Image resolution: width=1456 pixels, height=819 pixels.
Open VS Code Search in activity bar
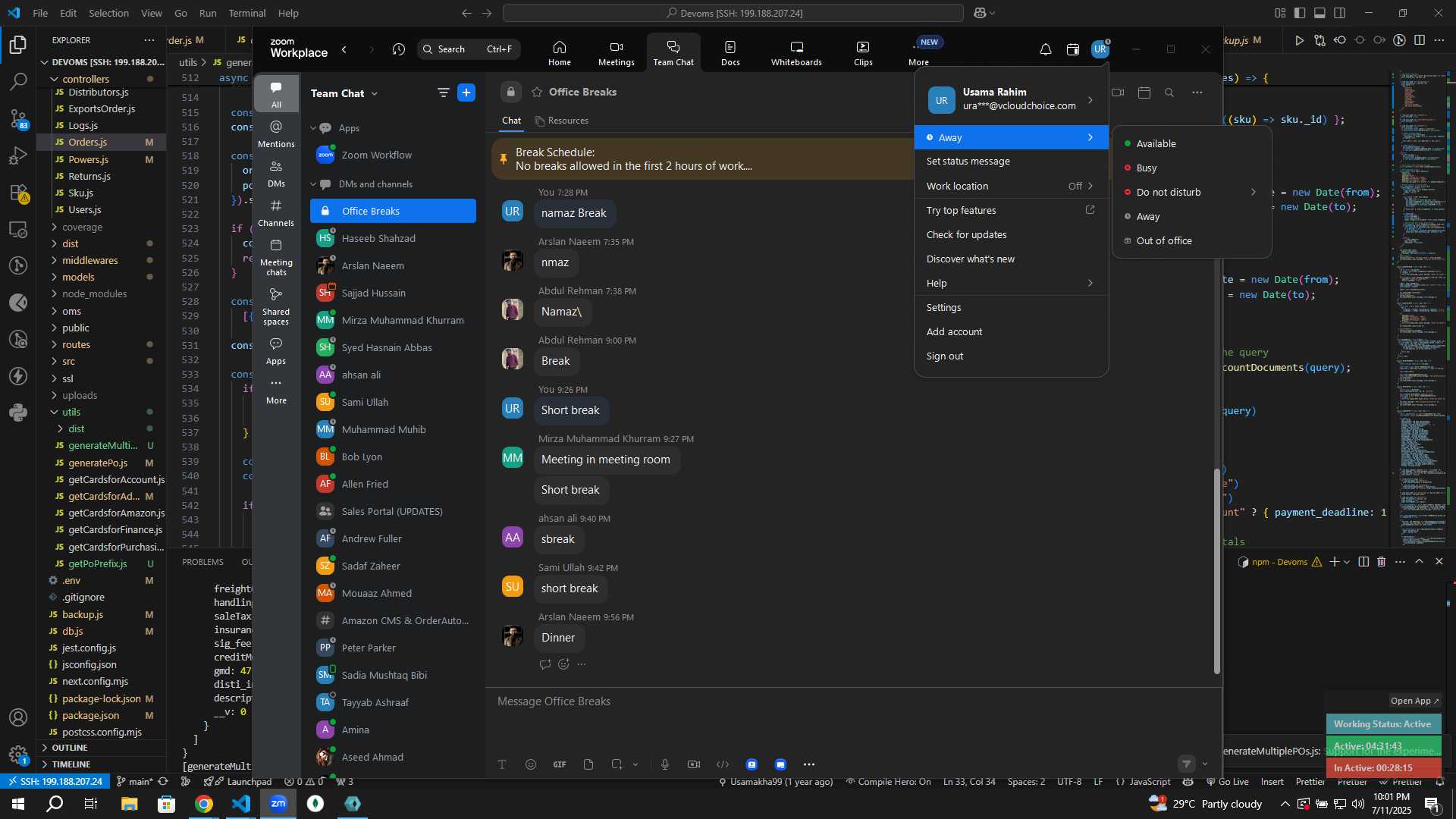click(x=18, y=81)
